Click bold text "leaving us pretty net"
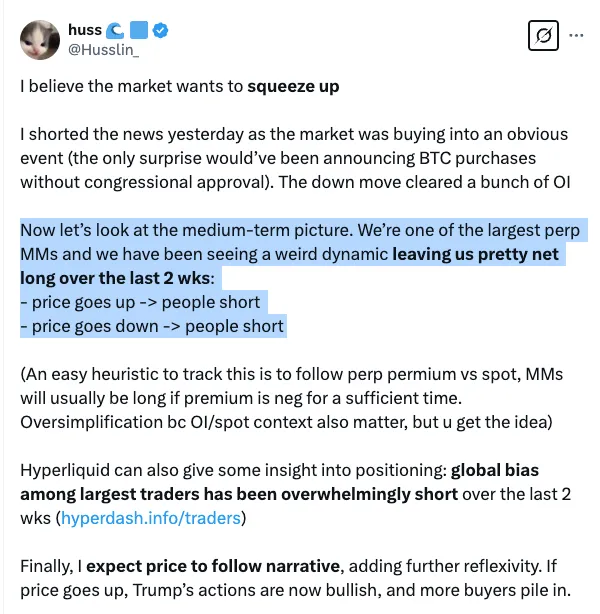This screenshot has width=600, height=614. [x=474, y=254]
